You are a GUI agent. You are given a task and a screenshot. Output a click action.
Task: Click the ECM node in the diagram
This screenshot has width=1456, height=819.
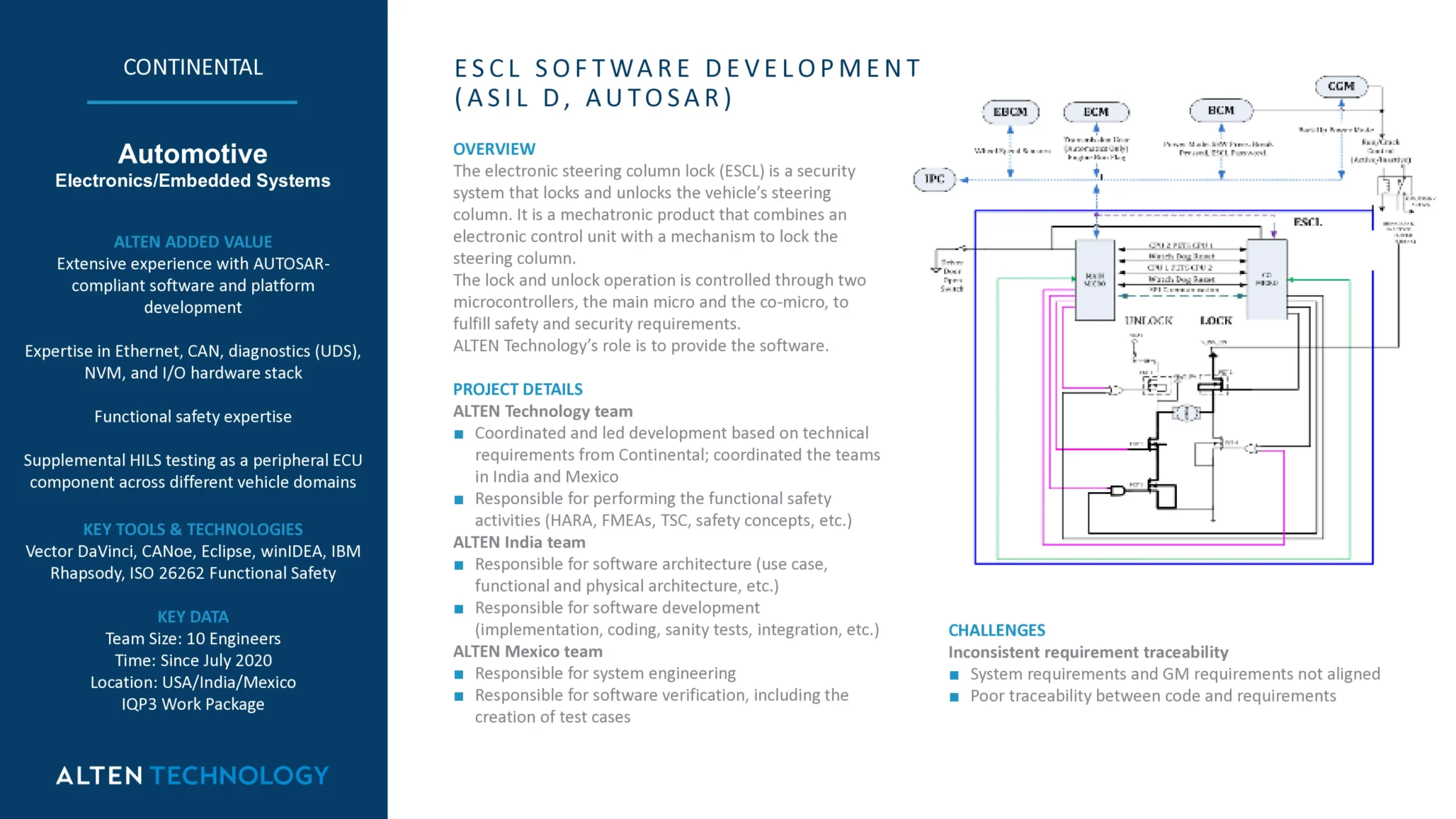click(1096, 112)
